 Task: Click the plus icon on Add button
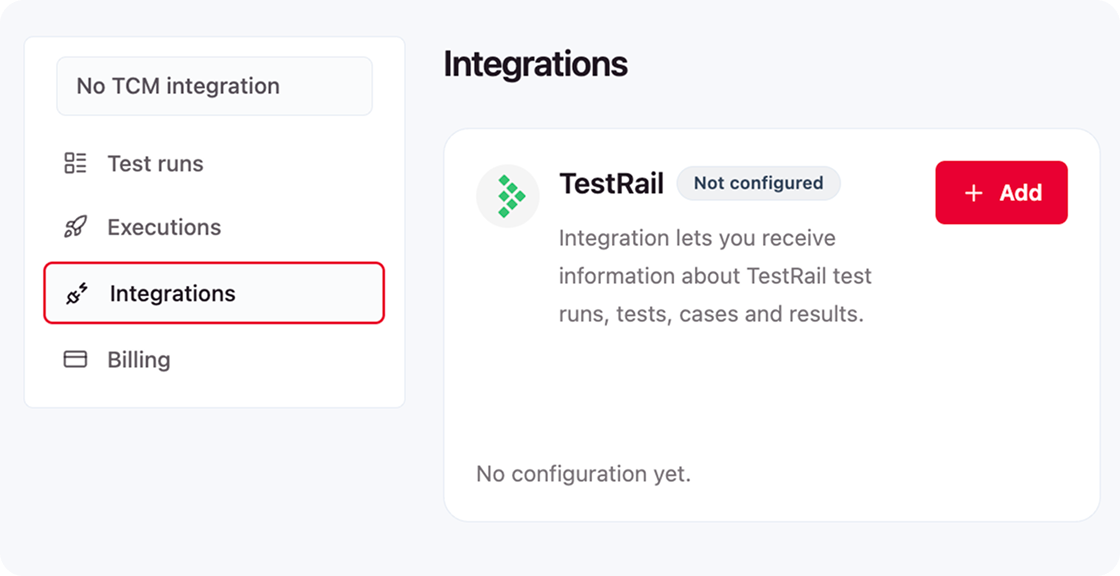(974, 194)
